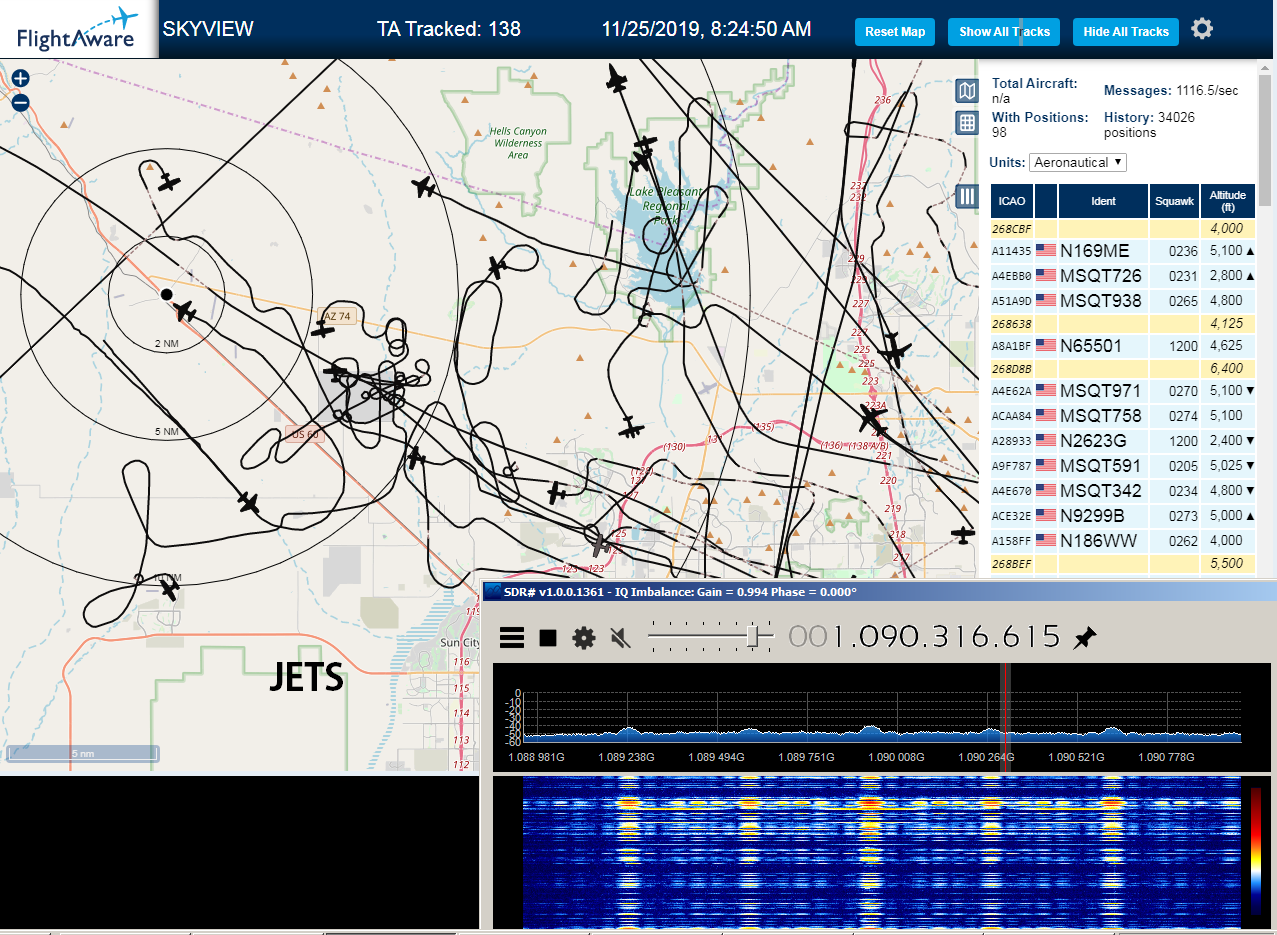Click Hells Canyon Wilderness Area label

point(518,143)
